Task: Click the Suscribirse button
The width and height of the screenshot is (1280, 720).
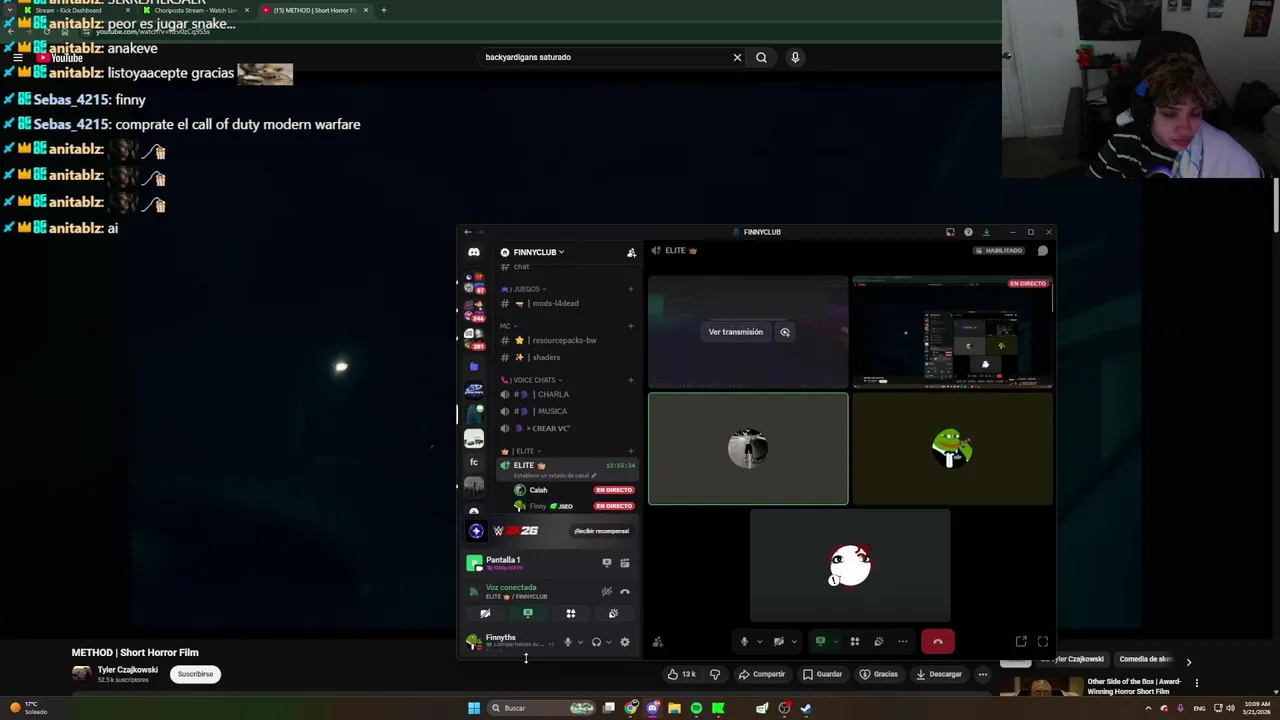Action: [195, 674]
